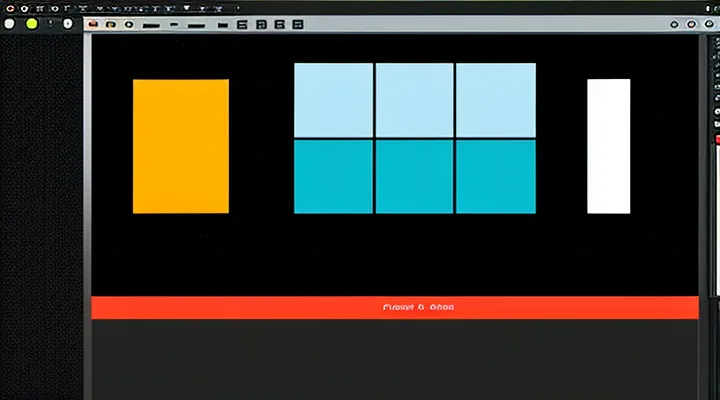The width and height of the screenshot is (720, 400).
Task: Select the orange rectangle on canvas
Action: (181, 146)
